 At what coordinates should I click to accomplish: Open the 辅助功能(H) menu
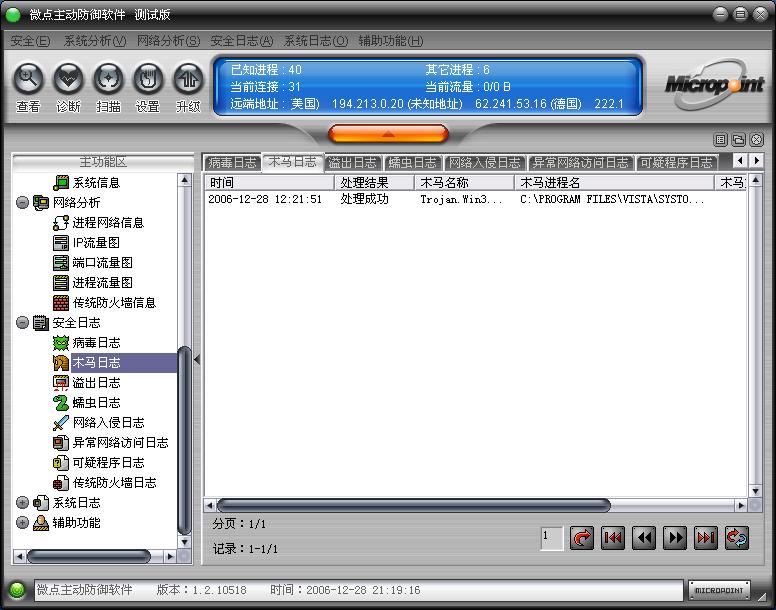coord(391,41)
